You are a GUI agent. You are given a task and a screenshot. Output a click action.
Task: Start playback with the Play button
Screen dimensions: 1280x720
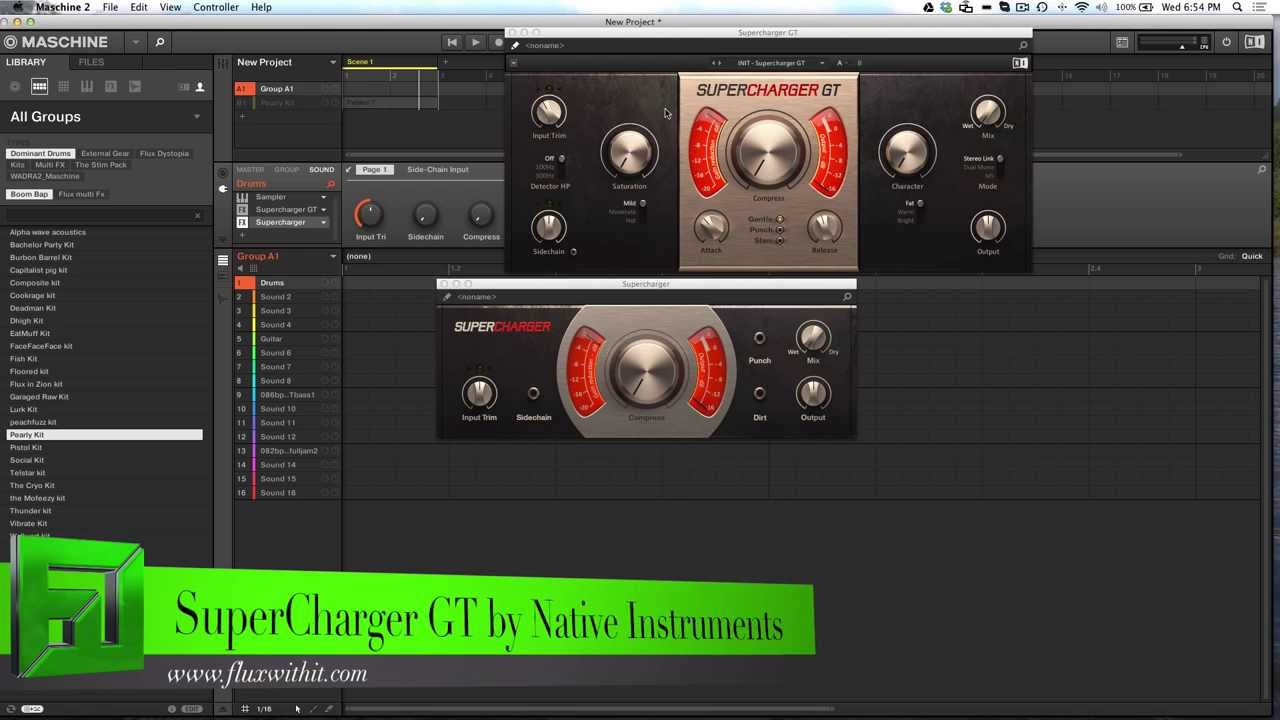pos(475,42)
